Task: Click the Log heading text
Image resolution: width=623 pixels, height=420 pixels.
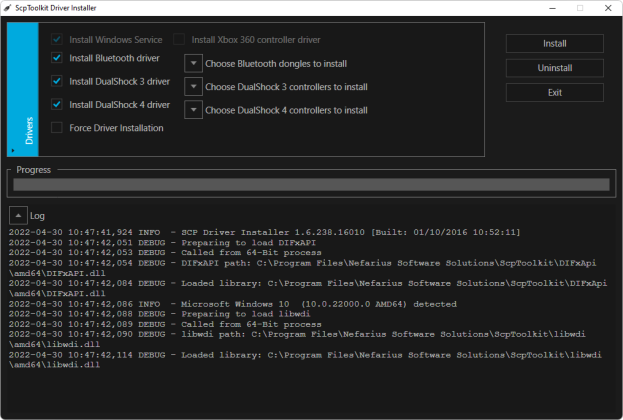Action: coord(37,216)
